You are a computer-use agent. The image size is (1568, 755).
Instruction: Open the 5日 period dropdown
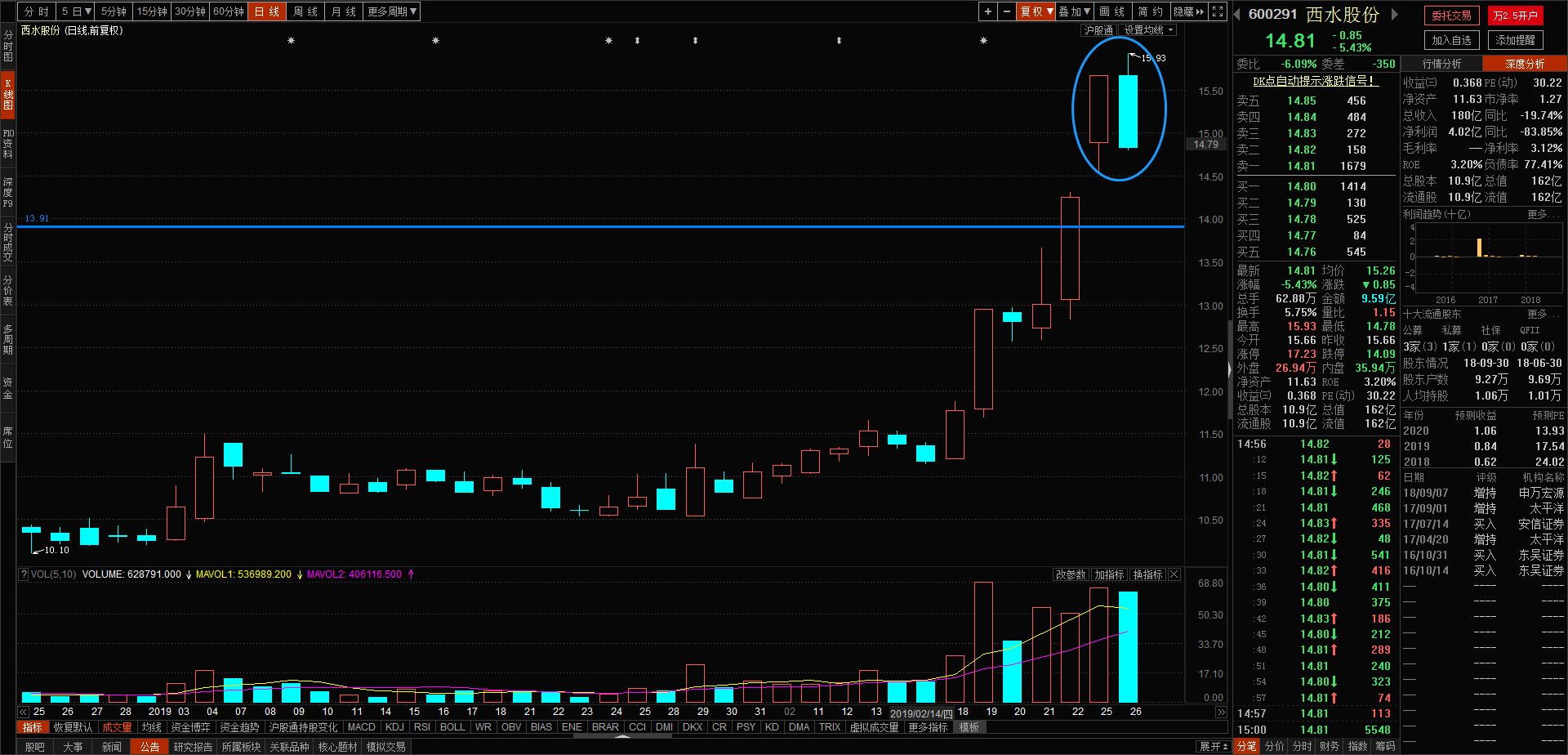point(76,11)
